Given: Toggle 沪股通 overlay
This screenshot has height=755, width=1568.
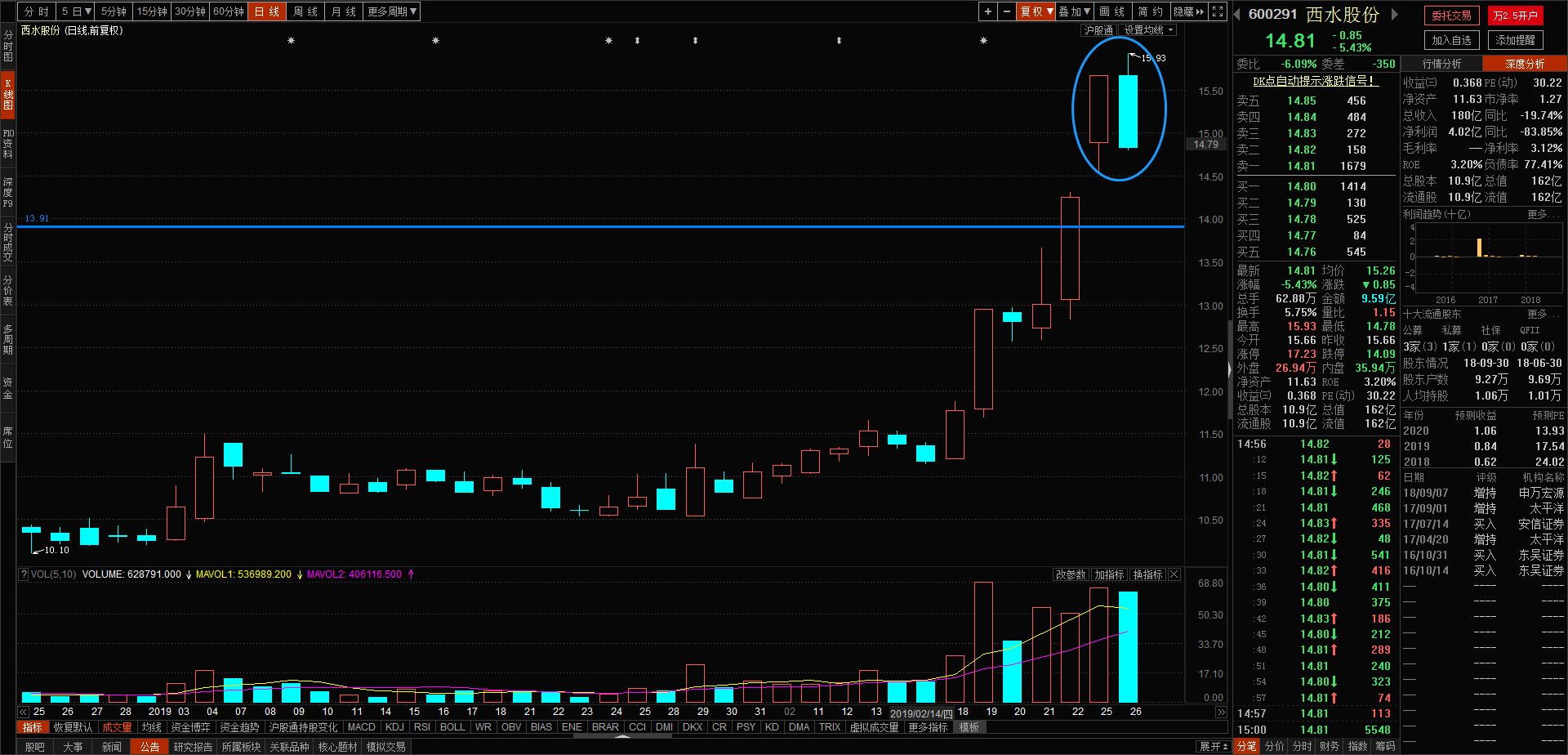Looking at the screenshot, I should click(1098, 30).
